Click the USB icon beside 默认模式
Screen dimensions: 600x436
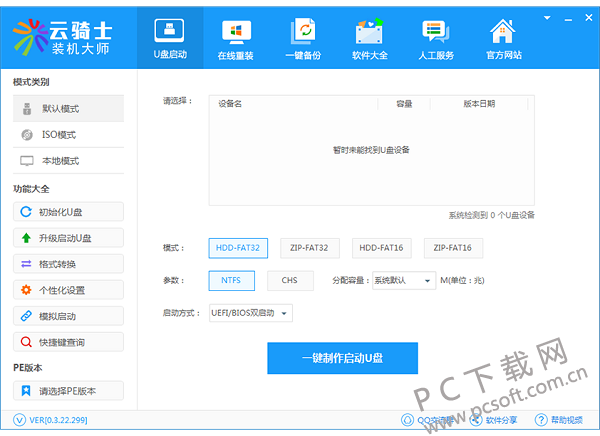(x=27, y=109)
